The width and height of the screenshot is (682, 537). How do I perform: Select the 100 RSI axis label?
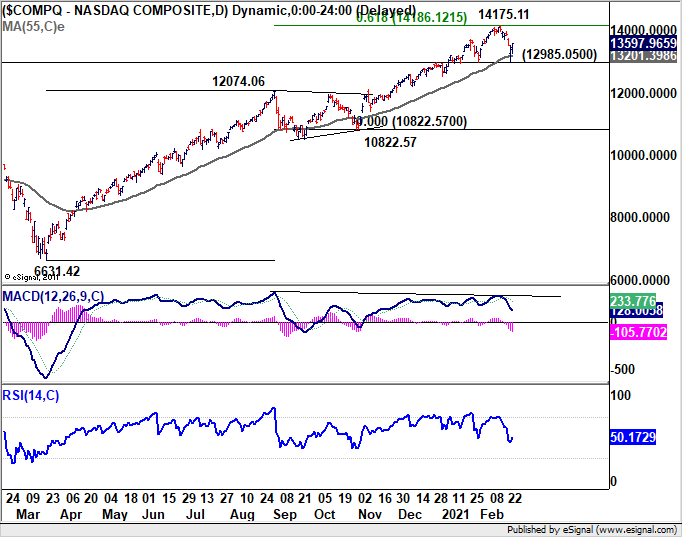point(621,395)
